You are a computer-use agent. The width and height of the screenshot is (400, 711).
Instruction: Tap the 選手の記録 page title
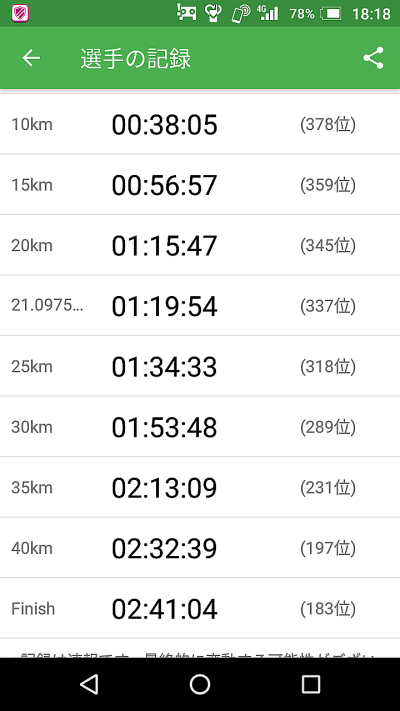(x=136, y=58)
